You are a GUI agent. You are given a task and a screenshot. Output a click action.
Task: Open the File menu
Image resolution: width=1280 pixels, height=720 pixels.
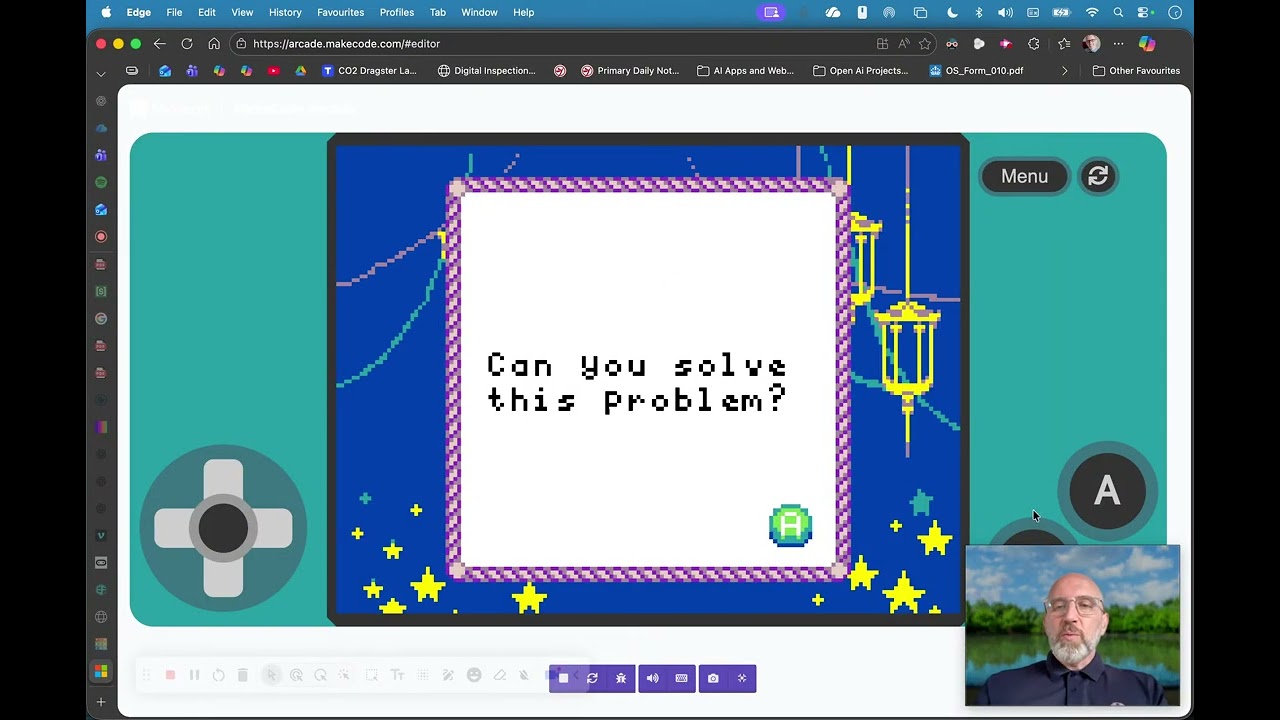174,12
